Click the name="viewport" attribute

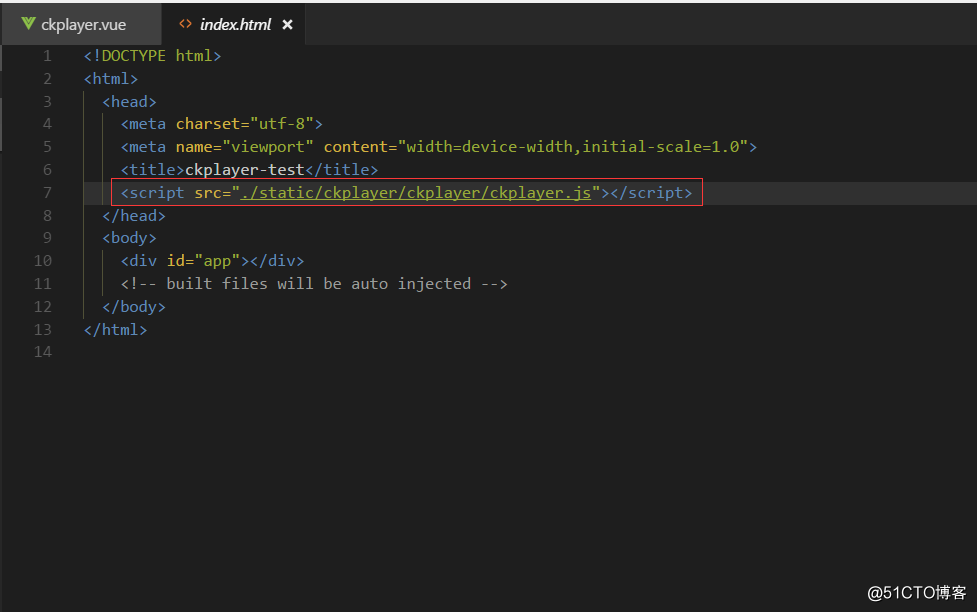[245, 147]
